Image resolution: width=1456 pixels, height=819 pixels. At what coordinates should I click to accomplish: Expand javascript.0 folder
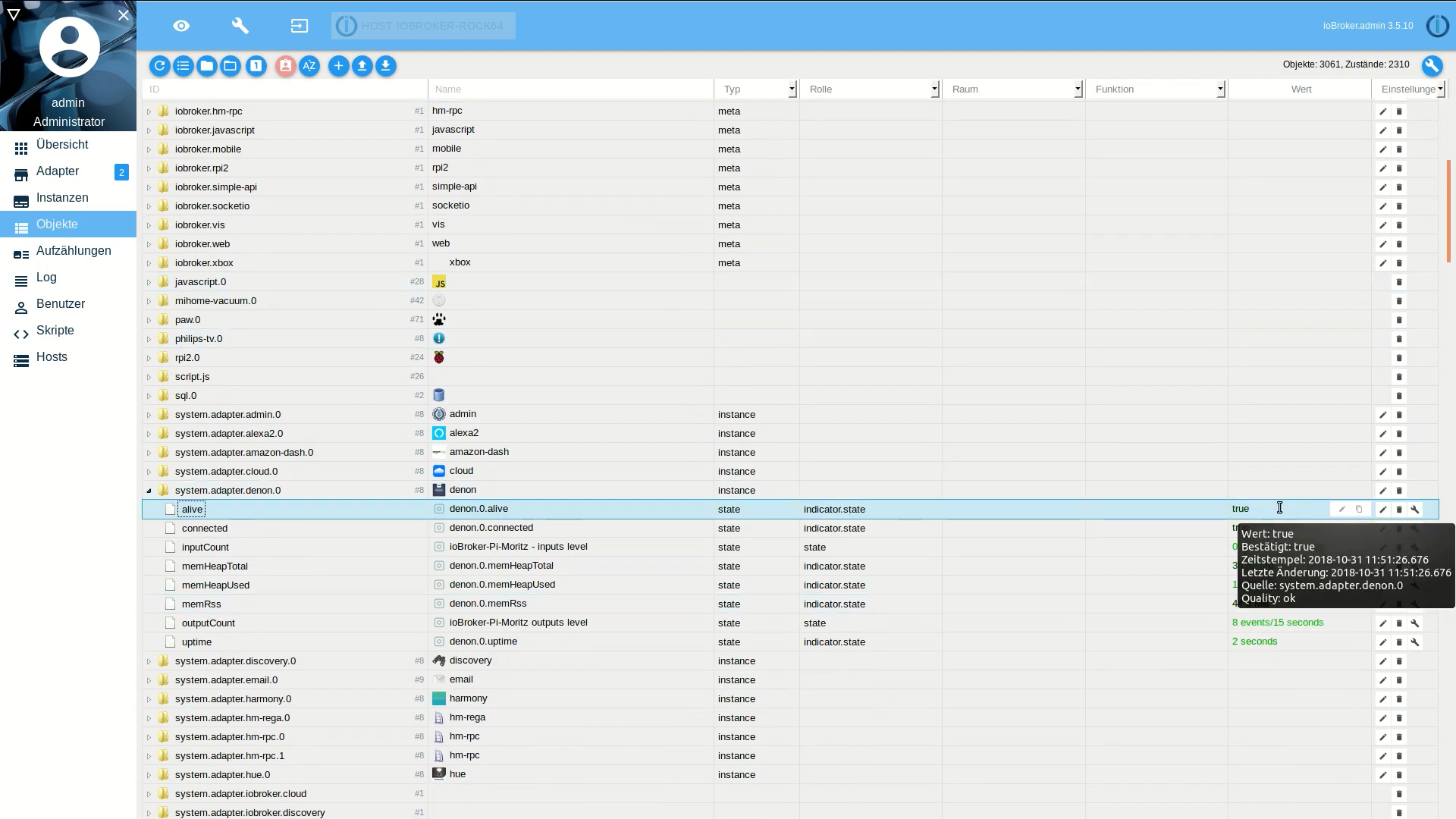point(149,282)
